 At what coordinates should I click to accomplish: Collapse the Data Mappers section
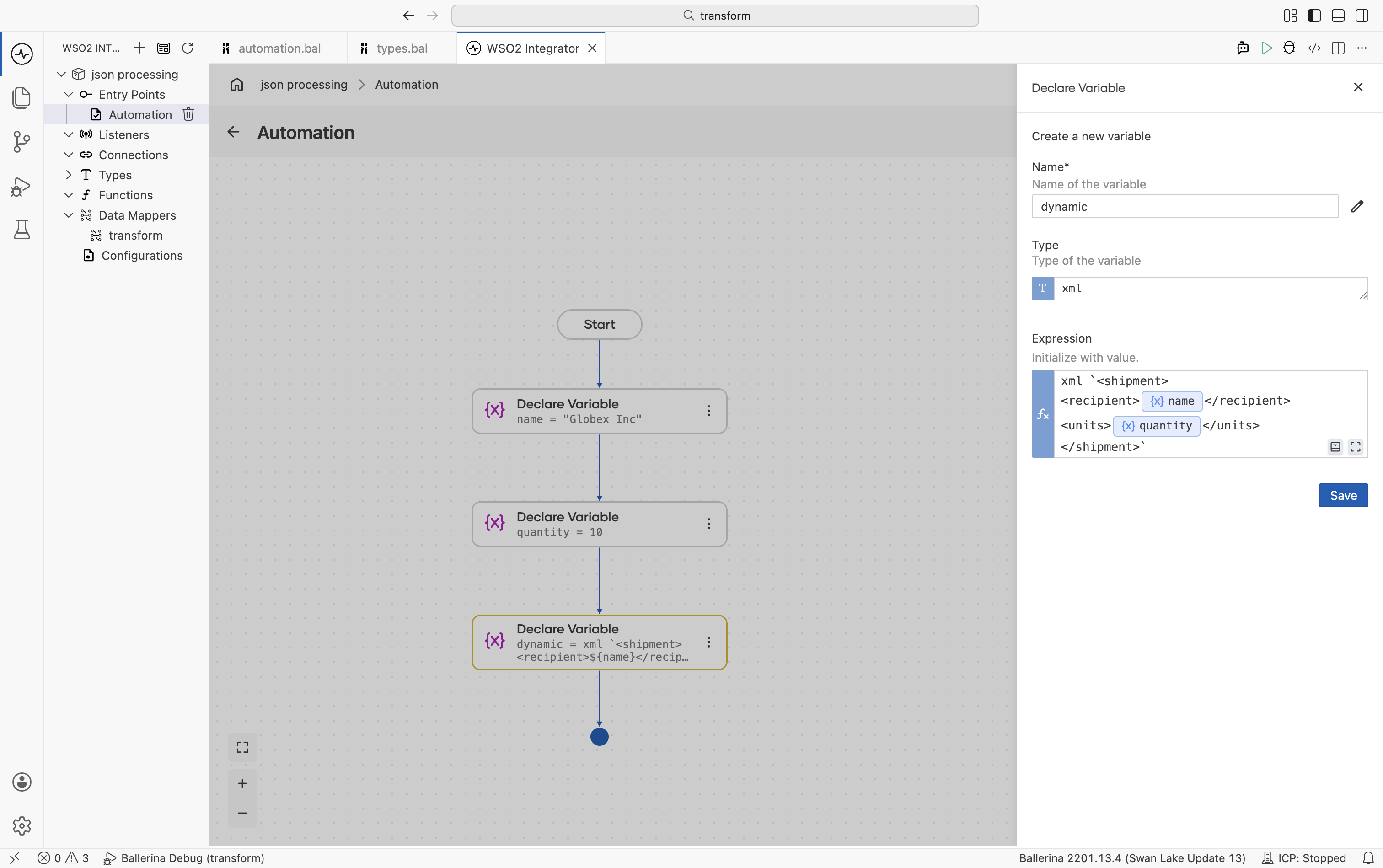pos(68,215)
